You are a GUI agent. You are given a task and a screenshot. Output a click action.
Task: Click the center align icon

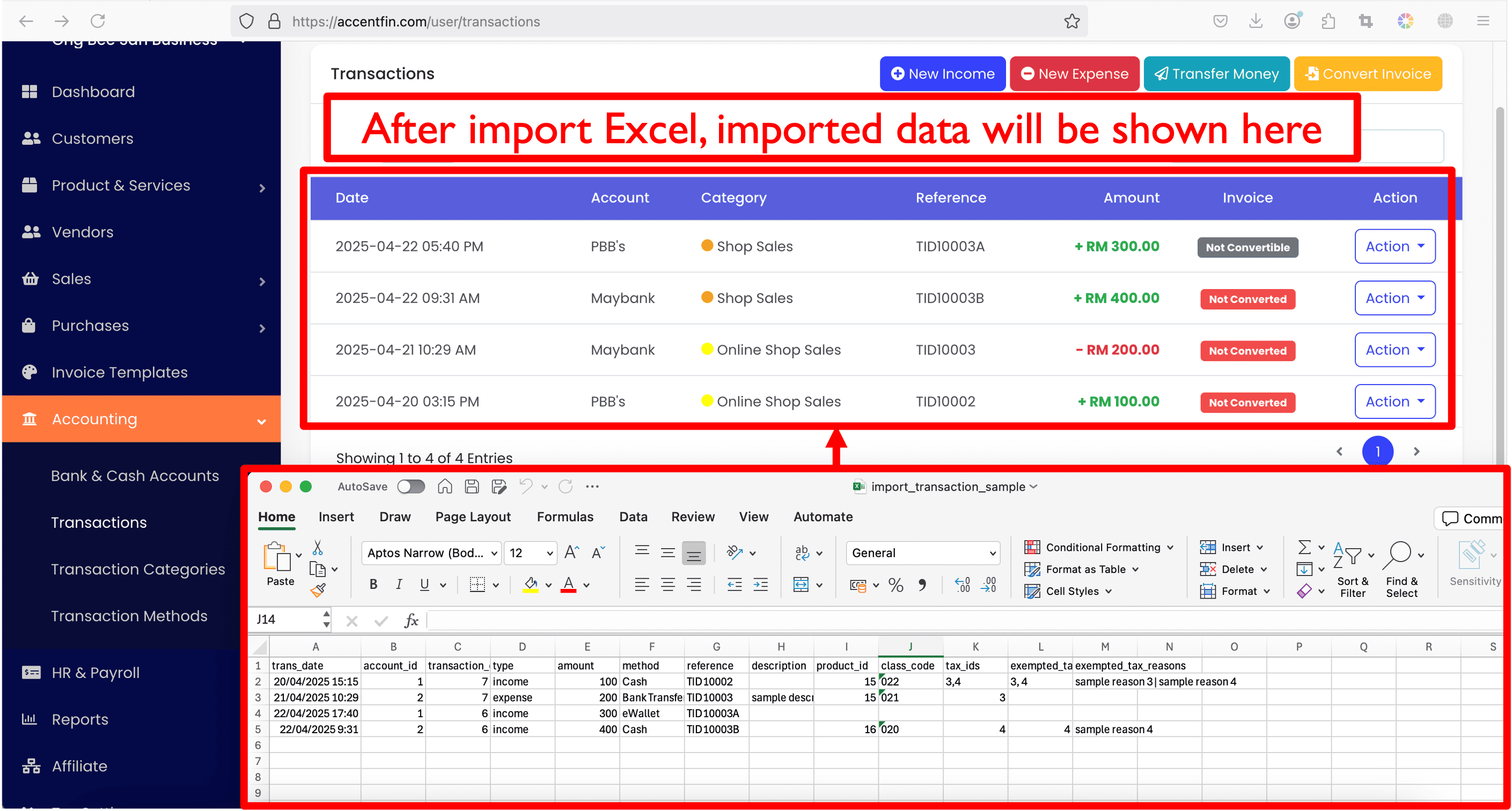pos(667,585)
